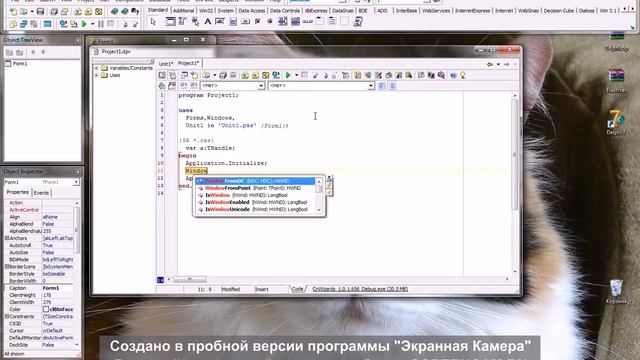Open the Run dropdown arrow in main toolbar
The height and width of the screenshot is (360, 640).
pyautogui.click(x=92, y=24)
